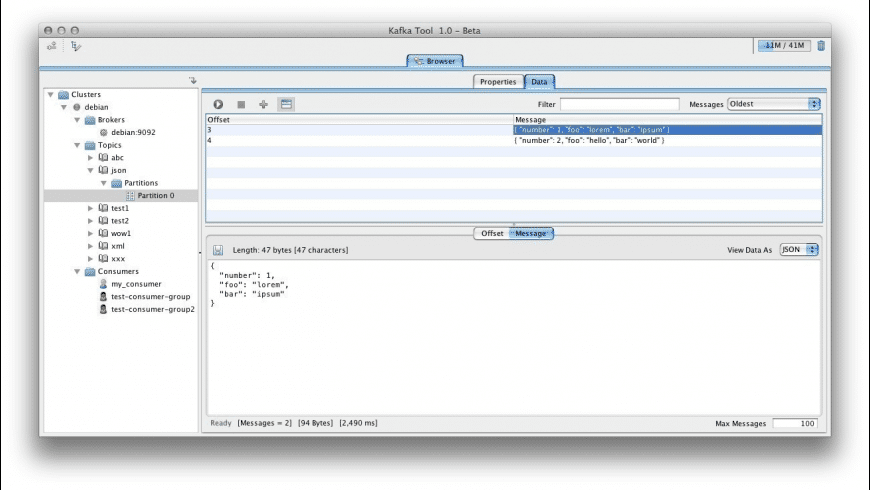Click the JSON message text area
This screenshot has height=490, width=870.
click(x=514, y=337)
